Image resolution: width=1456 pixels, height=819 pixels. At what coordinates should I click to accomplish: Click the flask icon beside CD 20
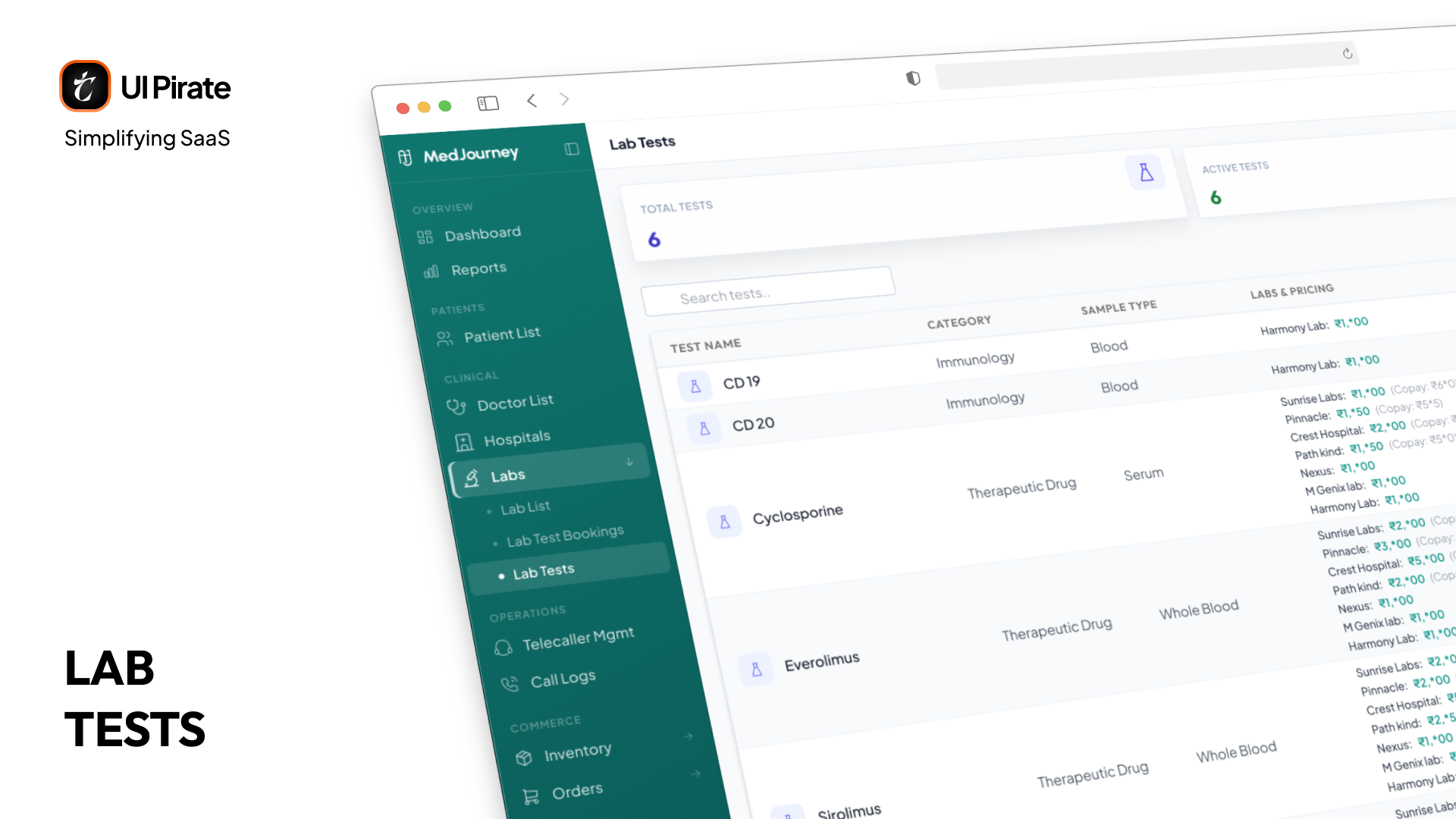pos(704,428)
